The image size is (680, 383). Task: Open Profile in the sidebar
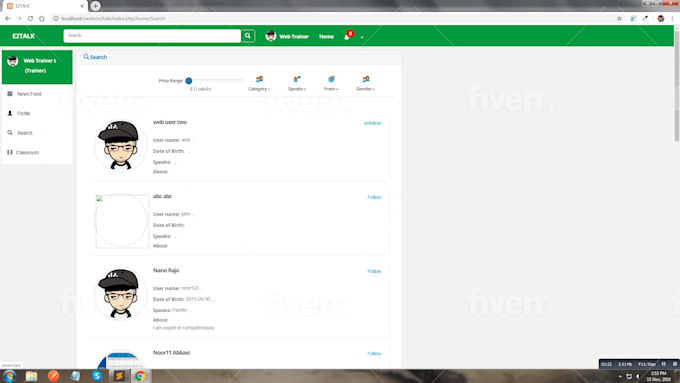click(x=24, y=113)
